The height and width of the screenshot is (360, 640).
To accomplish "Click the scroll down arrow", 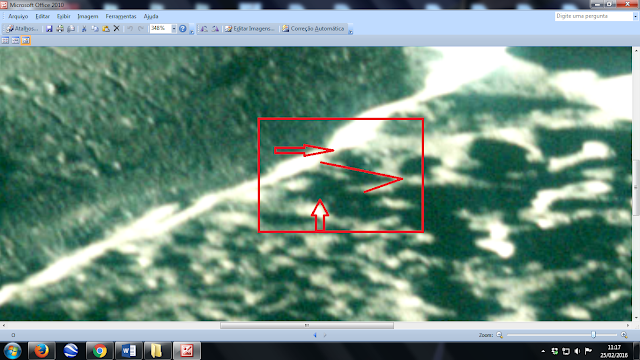I will 636,317.
